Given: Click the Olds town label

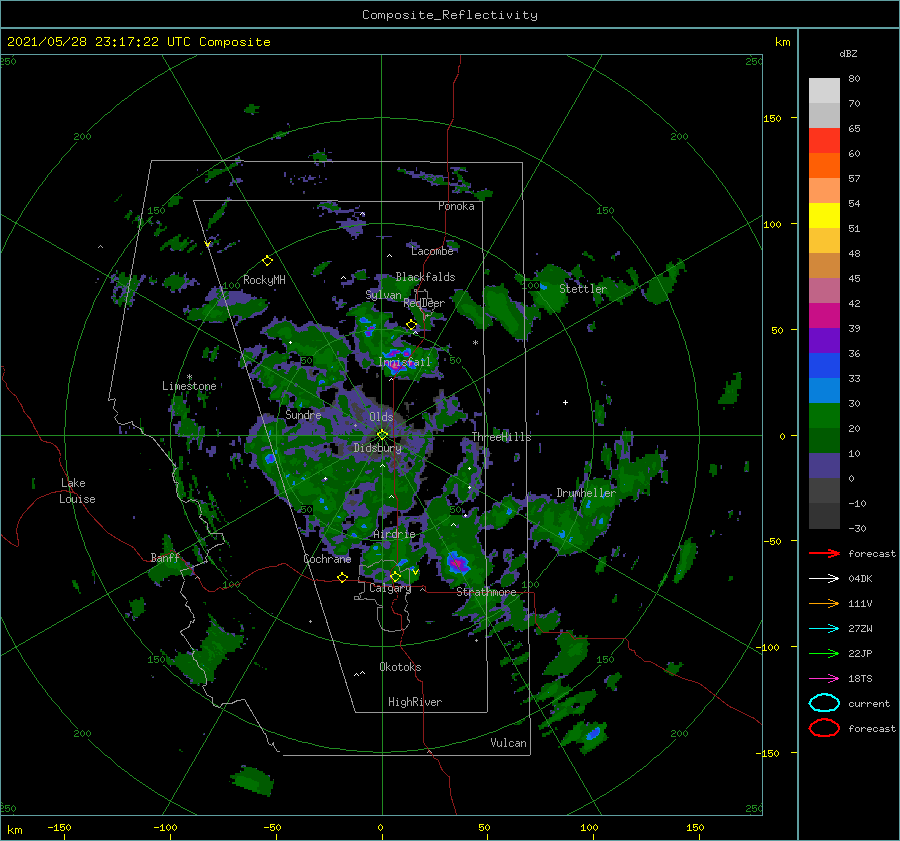Looking at the screenshot, I should tap(381, 417).
